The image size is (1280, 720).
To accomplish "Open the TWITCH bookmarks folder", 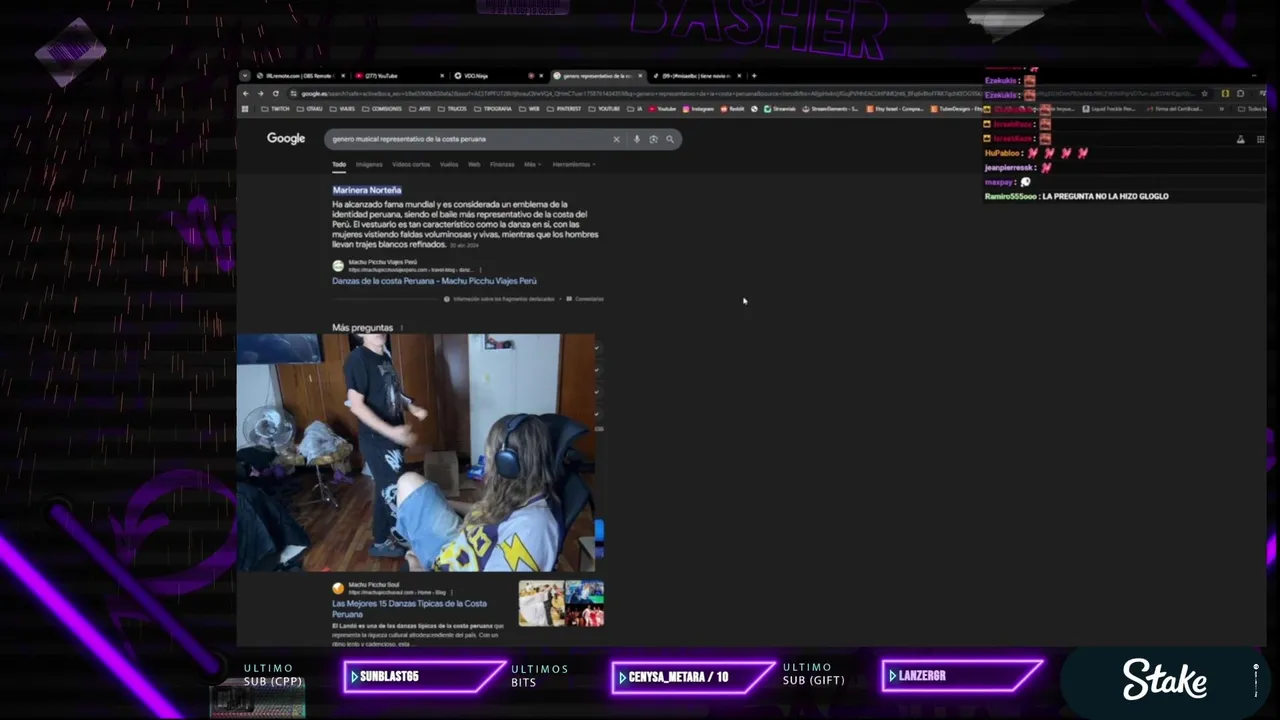I will click(276, 109).
